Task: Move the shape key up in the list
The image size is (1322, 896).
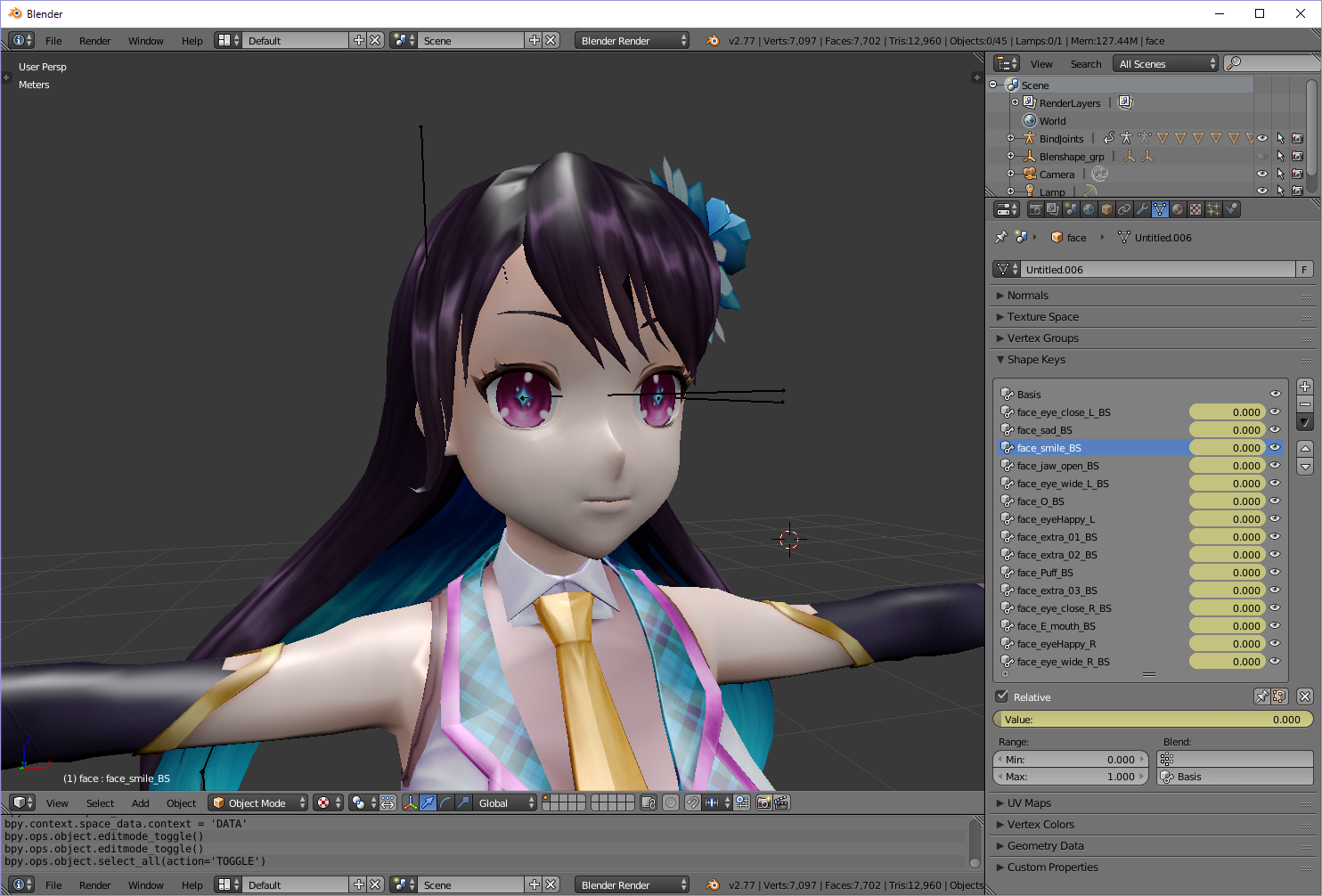Action: pyautogui.click(x=1305, y=448)
